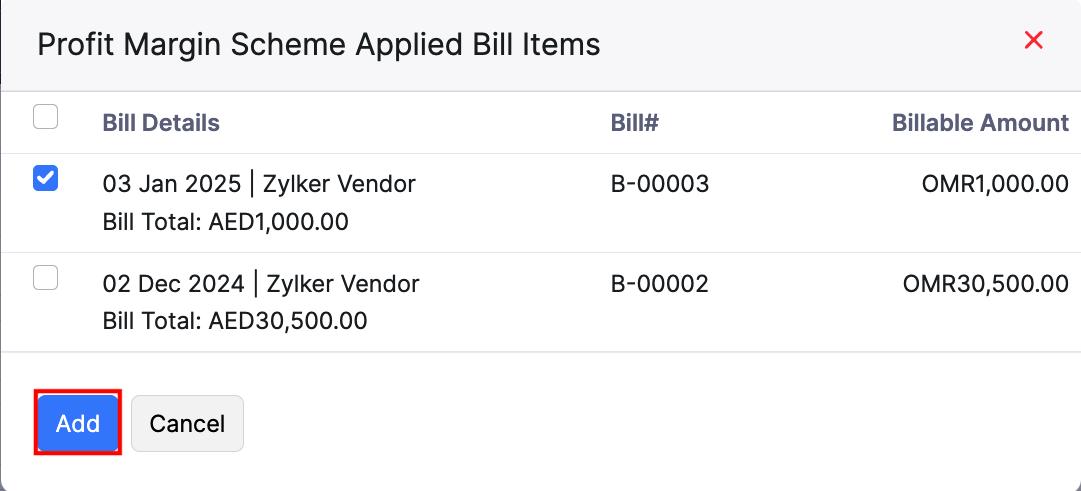This screenshot has width=1081, height=491.
Task: Click the dialog title text
Action: click(x=318, y=45)
